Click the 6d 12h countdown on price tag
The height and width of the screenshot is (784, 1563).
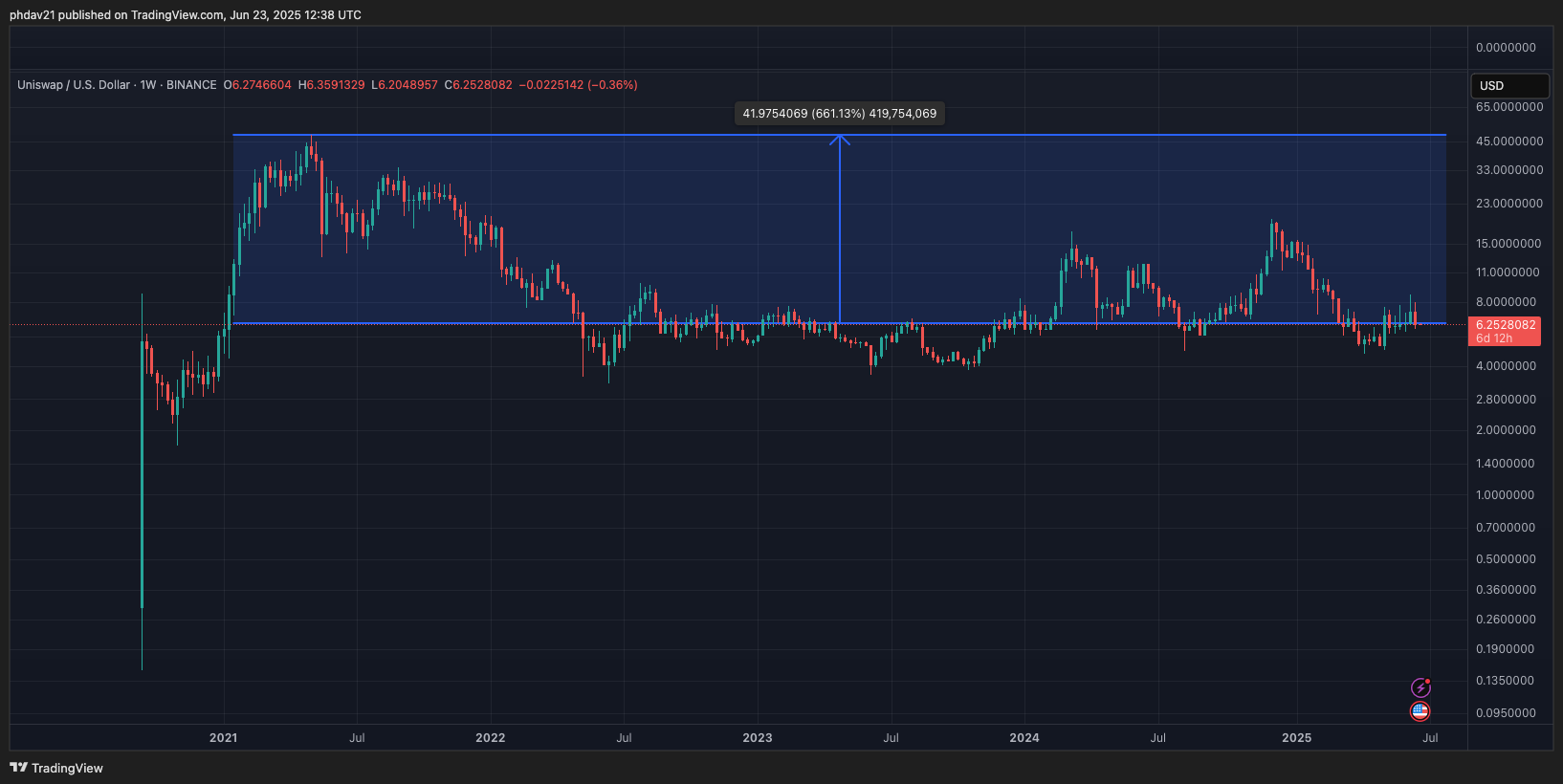(1494, 338)
